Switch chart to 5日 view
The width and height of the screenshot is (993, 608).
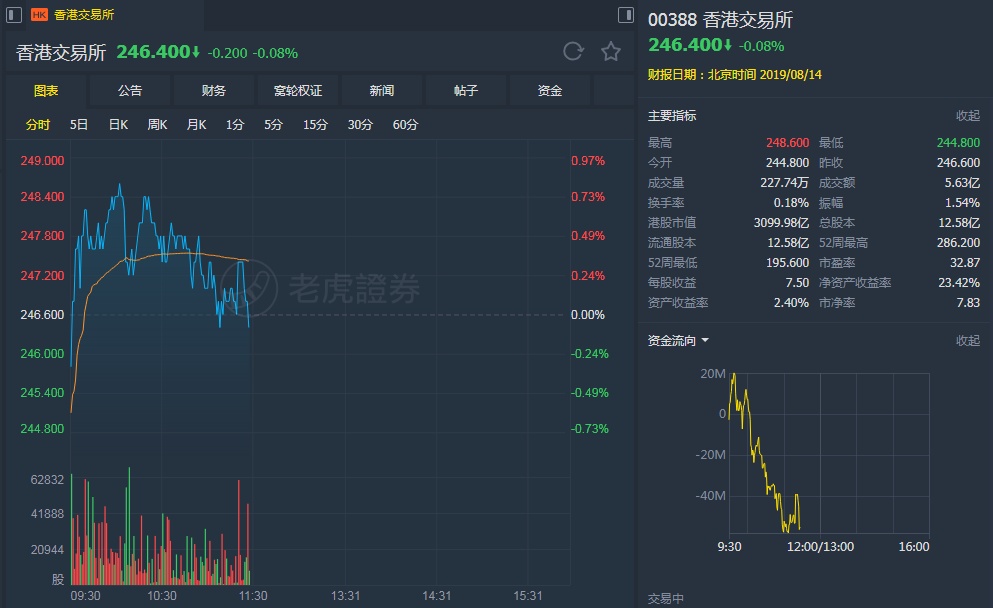(79, 125)
